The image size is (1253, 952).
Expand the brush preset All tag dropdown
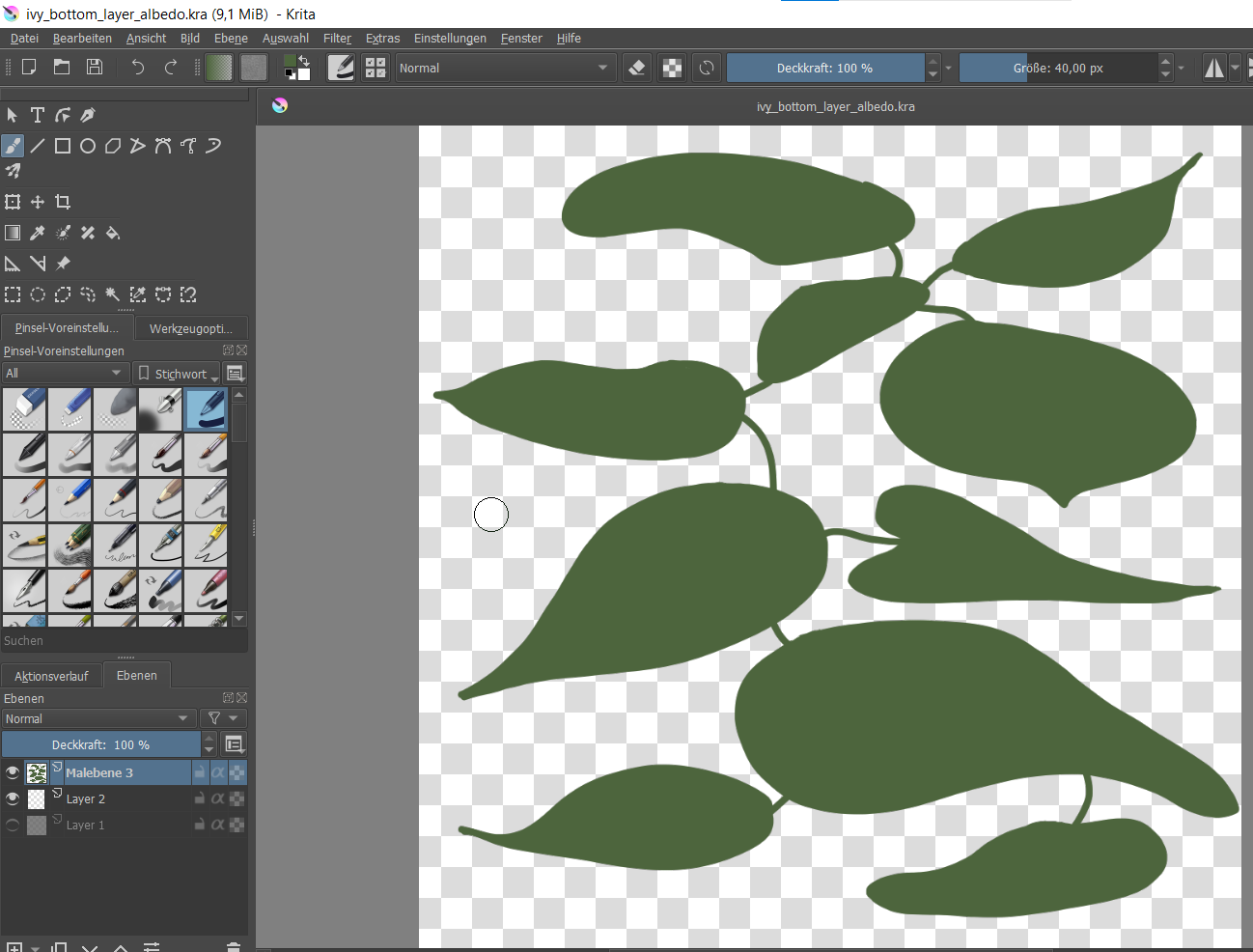coord(65,373)
